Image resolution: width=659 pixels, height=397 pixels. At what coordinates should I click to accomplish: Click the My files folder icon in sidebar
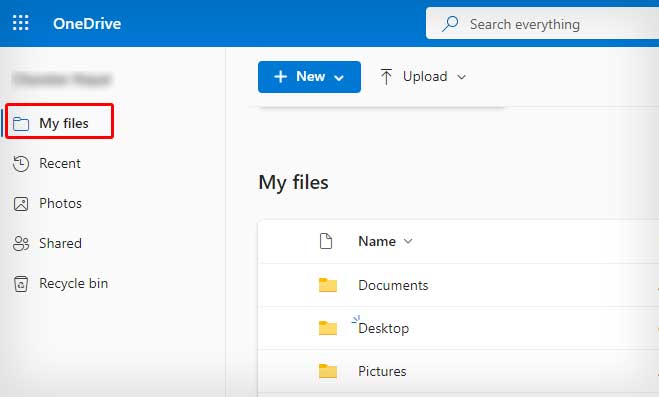[21, 124]
